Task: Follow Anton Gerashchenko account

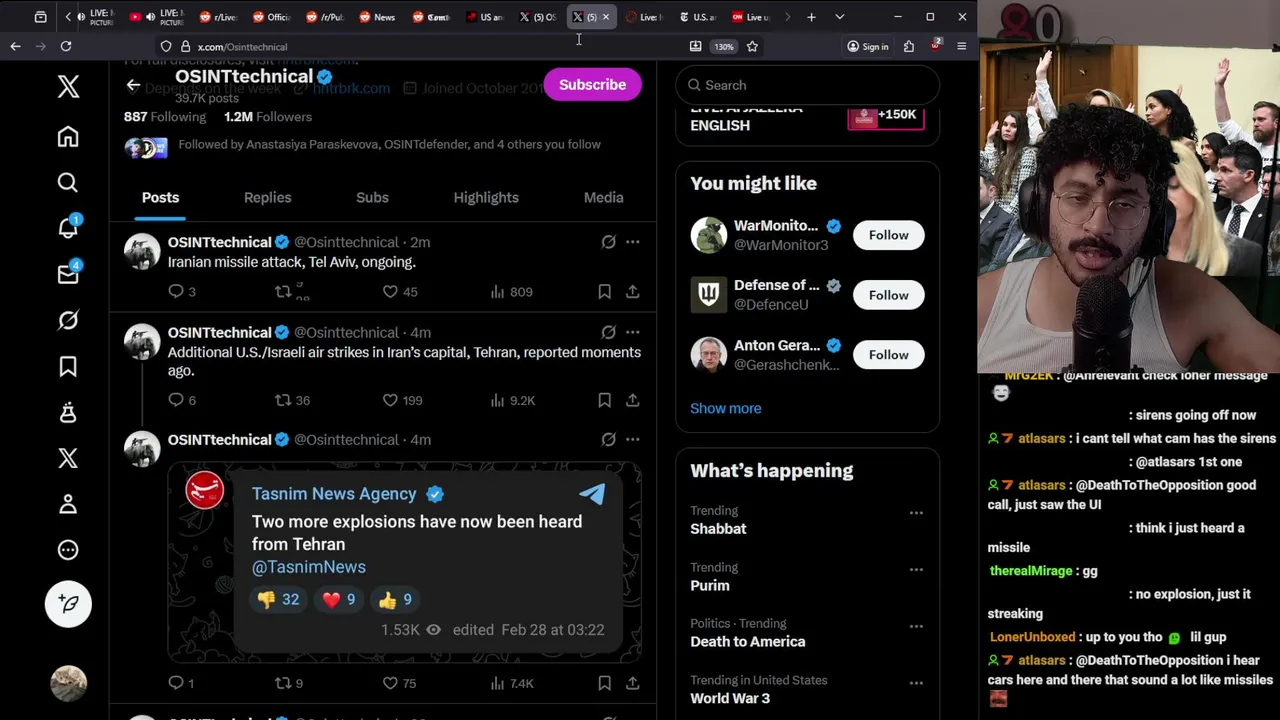Action: (x=888, y=355)
